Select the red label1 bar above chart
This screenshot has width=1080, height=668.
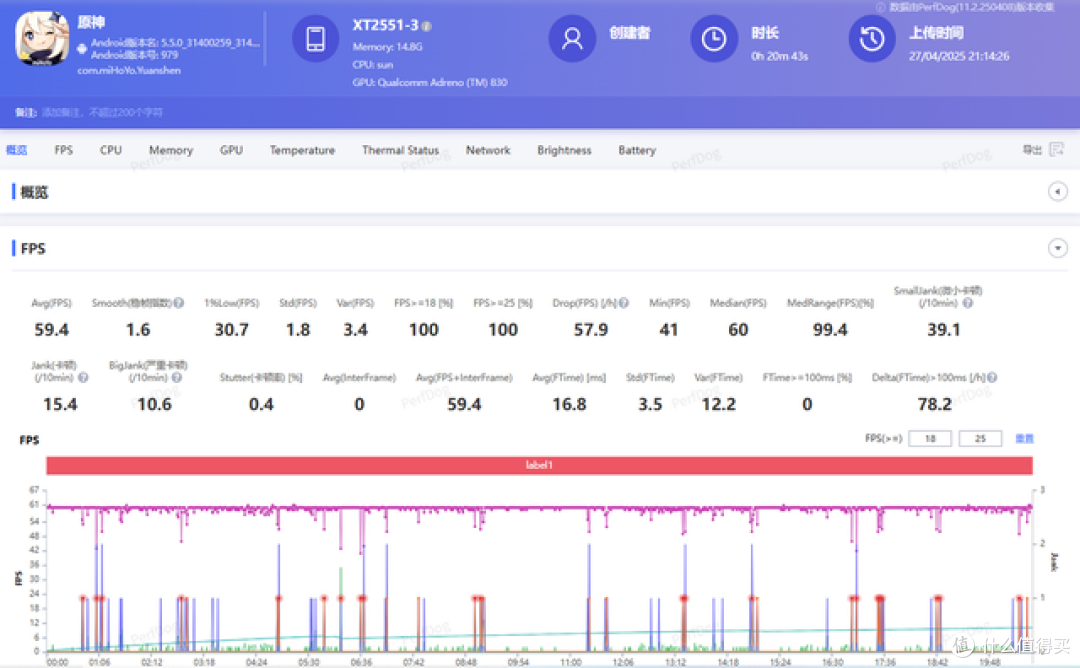(539, 466)
